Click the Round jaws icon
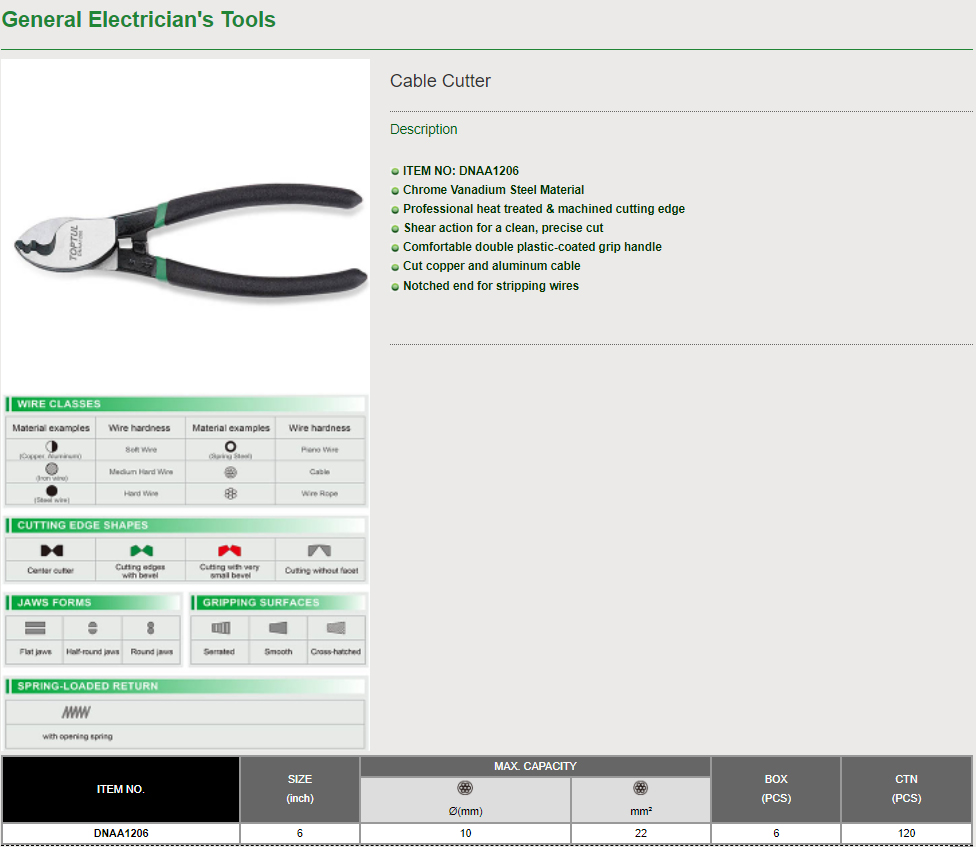976x847 pixels. coord(151,628)
